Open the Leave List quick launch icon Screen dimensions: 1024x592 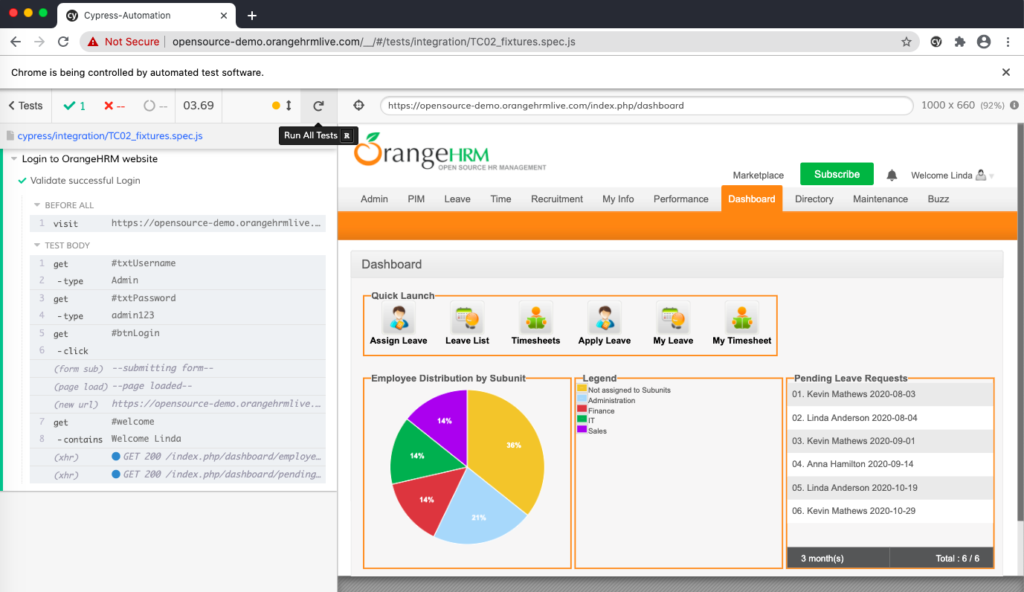[x=467, y=318]
